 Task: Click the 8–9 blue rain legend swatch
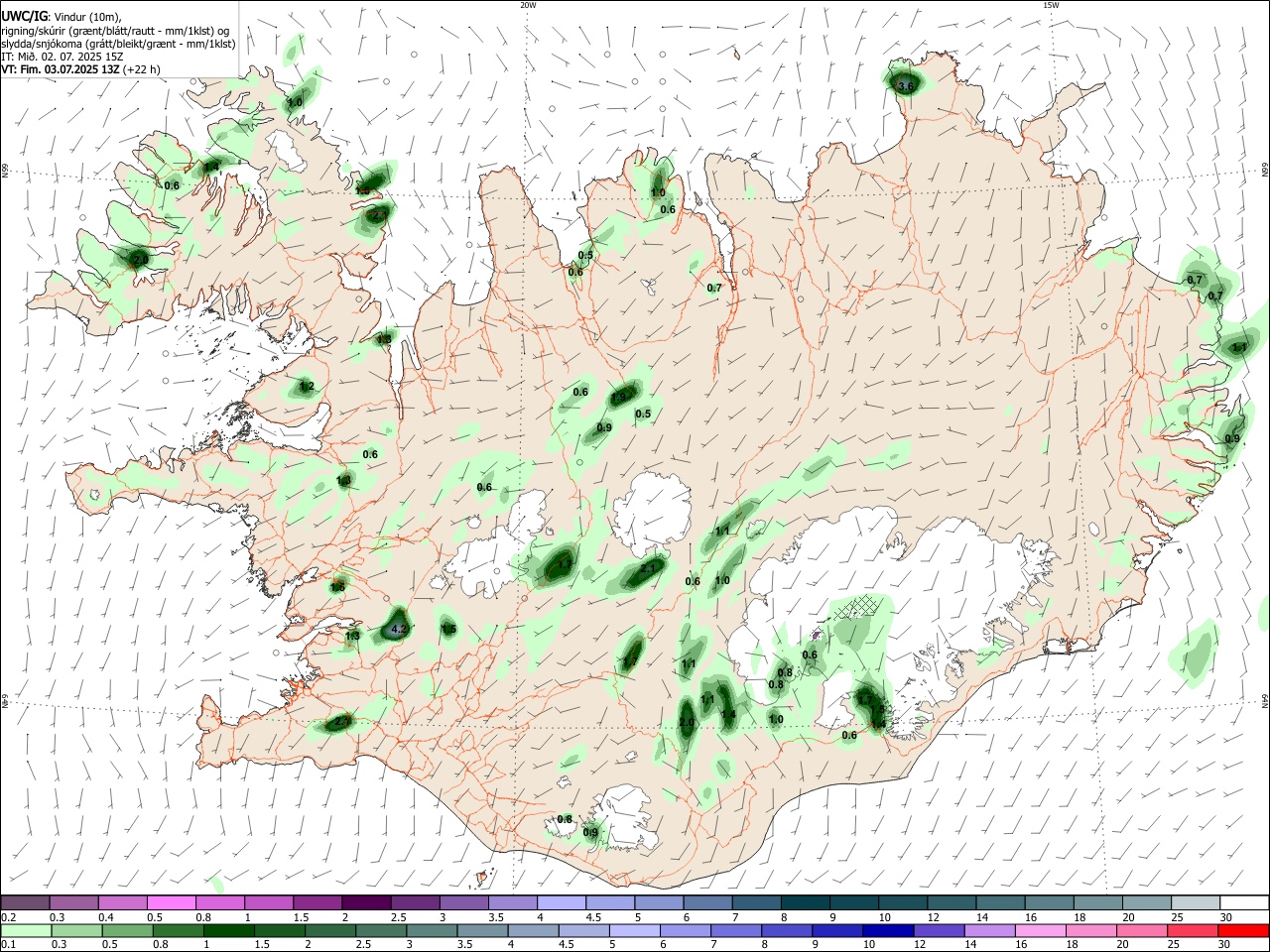tap(787, 930)
